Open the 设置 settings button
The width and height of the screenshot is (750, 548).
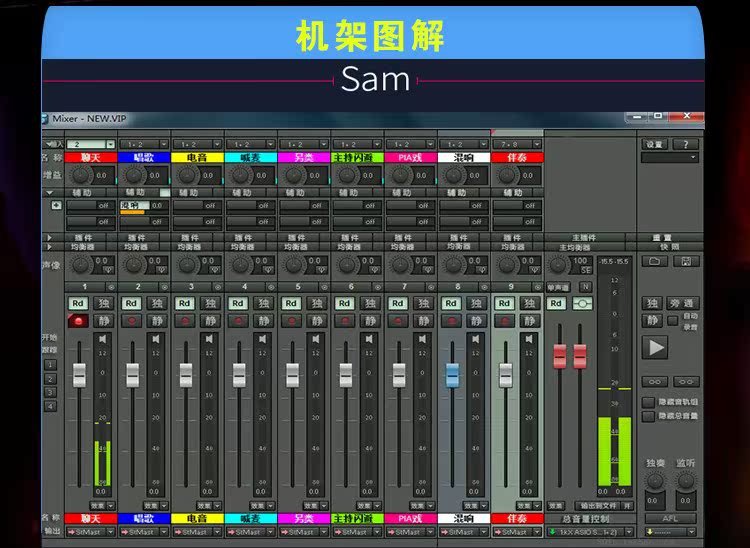click(x=654, y=144)
